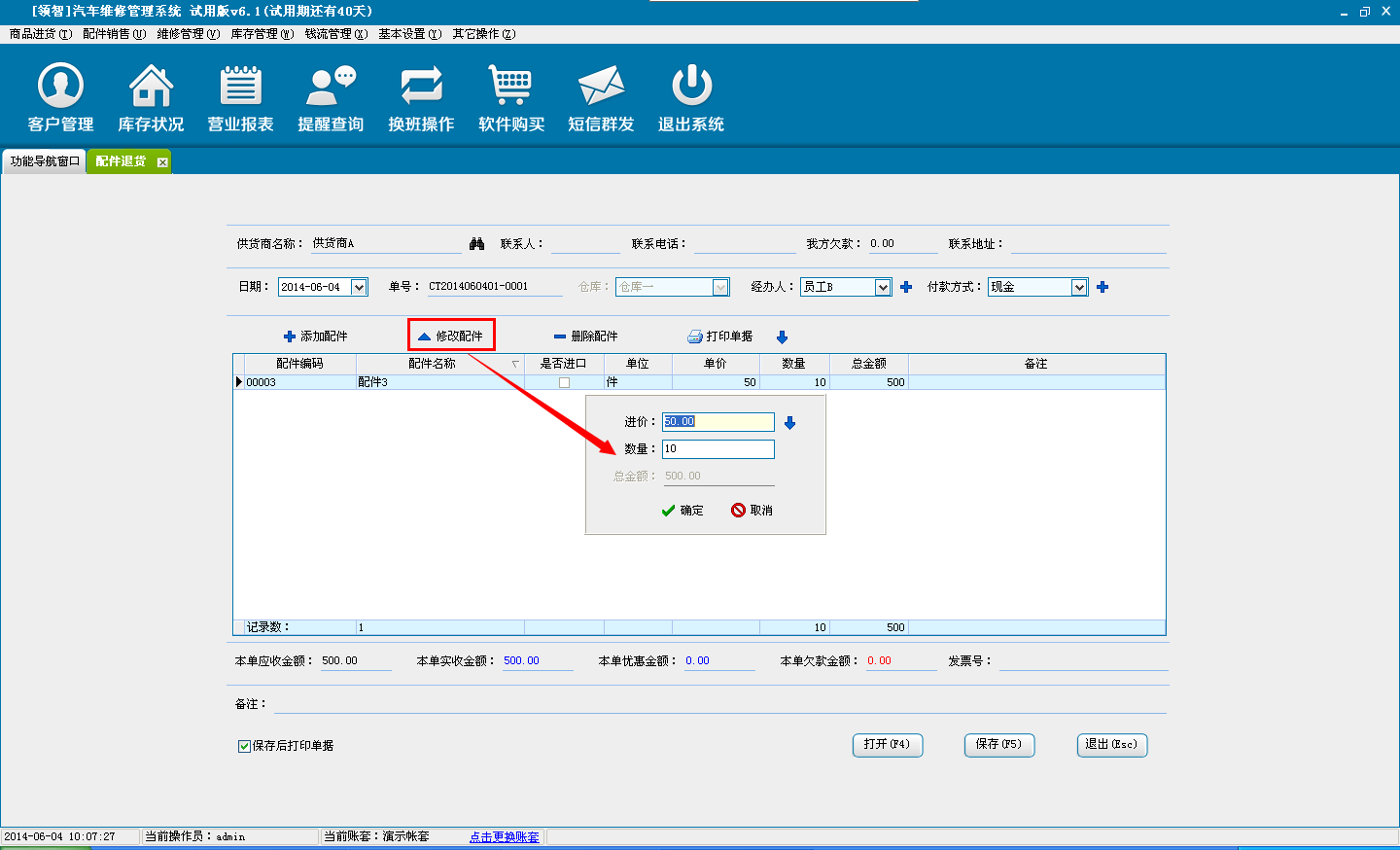This screenshot has width=1400, height=850.
Task: Click 点击更换帐套 link in status bar
Action: 504,836
